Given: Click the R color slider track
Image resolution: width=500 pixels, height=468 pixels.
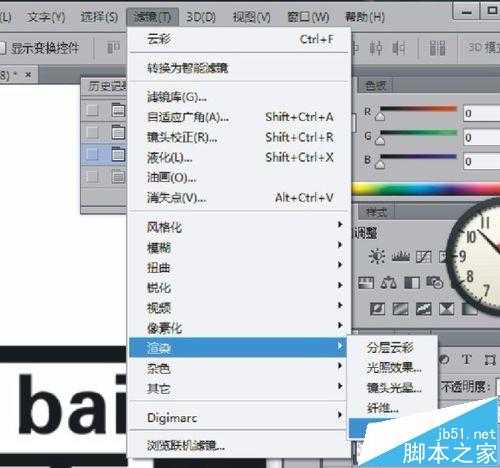Looking at the screenshot, I should coord(418,109).
